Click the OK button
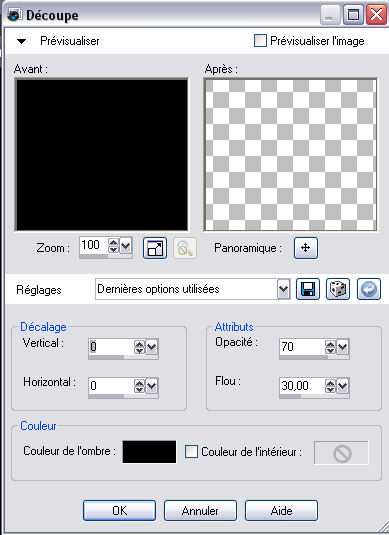 (119, 510)
